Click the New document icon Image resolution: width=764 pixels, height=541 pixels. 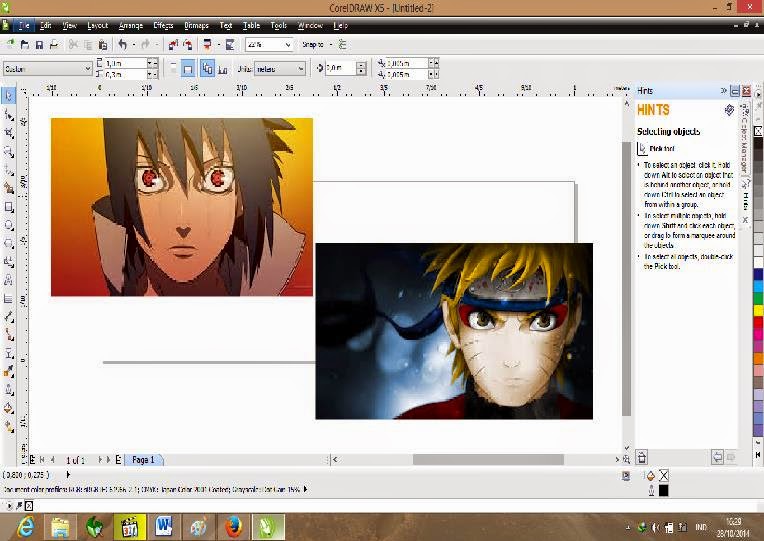[x=10, y=45]
